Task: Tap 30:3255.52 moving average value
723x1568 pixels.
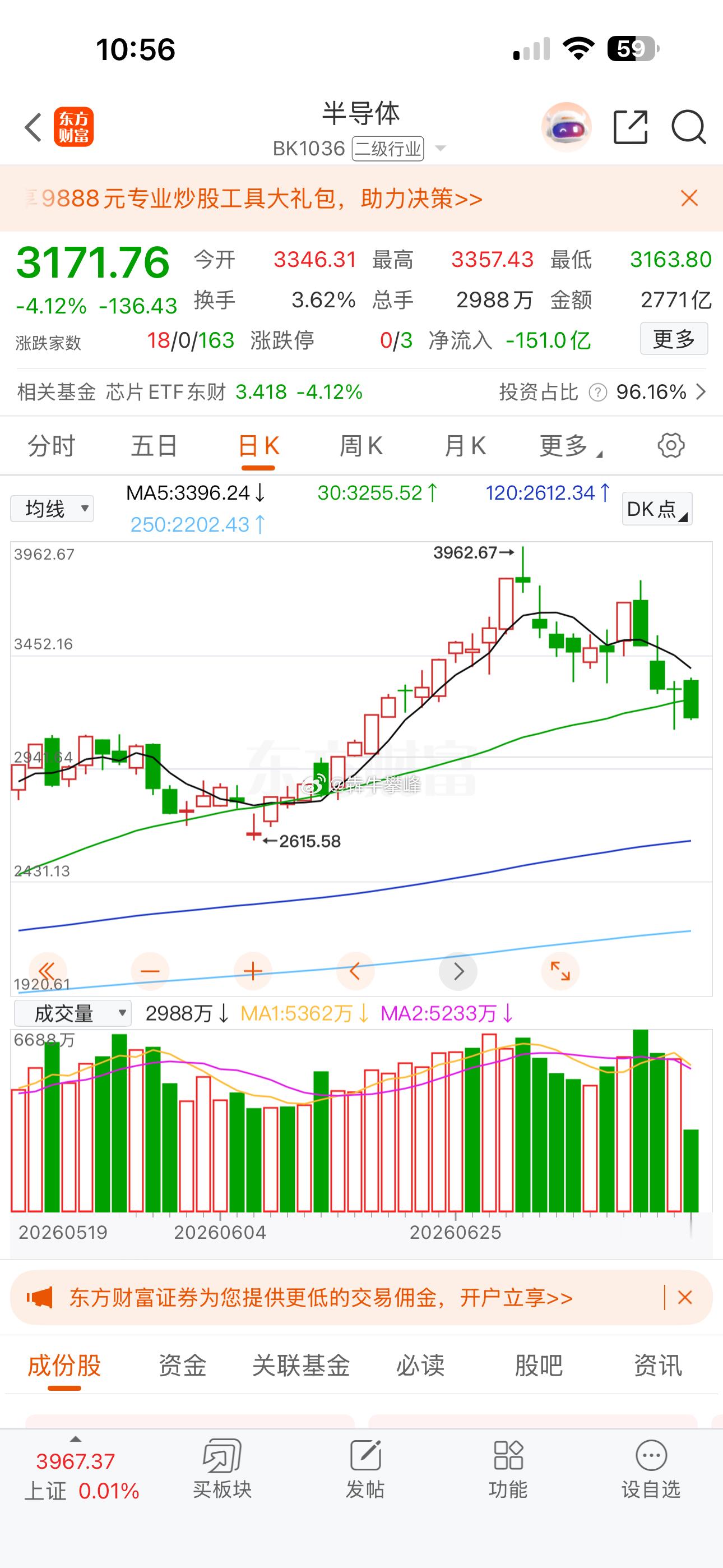Action: click(377, 492)
